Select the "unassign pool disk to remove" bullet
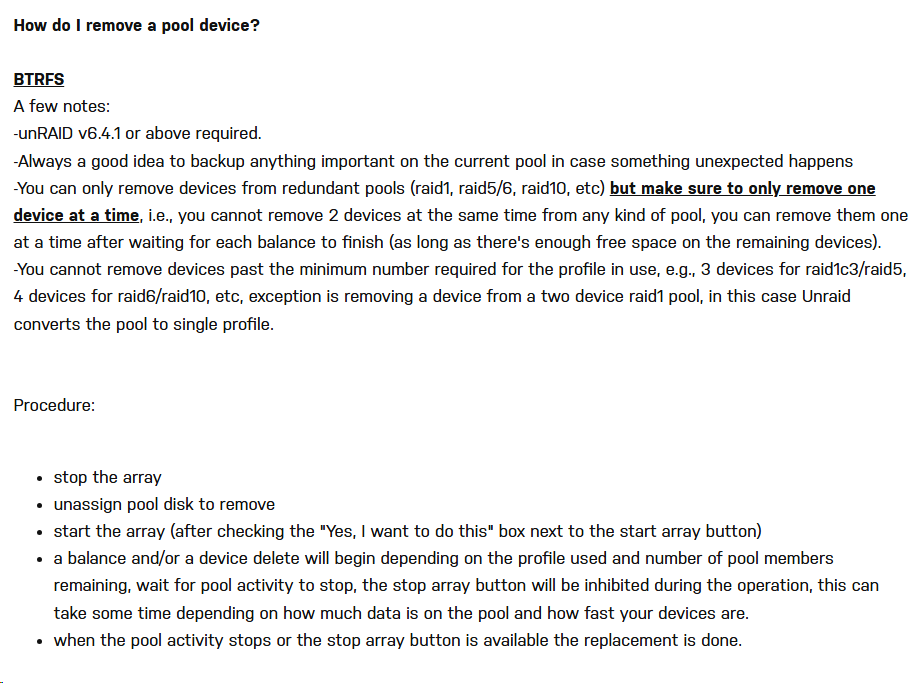 164,504
